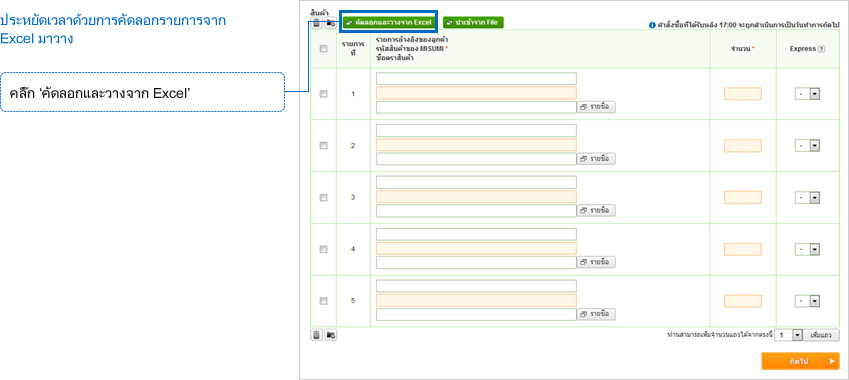Image resolution: width=849 pixels, height=380 pixels.
Task: Click the 'สินค้า' label above the toolbar
Action: (x=319, y=12)
